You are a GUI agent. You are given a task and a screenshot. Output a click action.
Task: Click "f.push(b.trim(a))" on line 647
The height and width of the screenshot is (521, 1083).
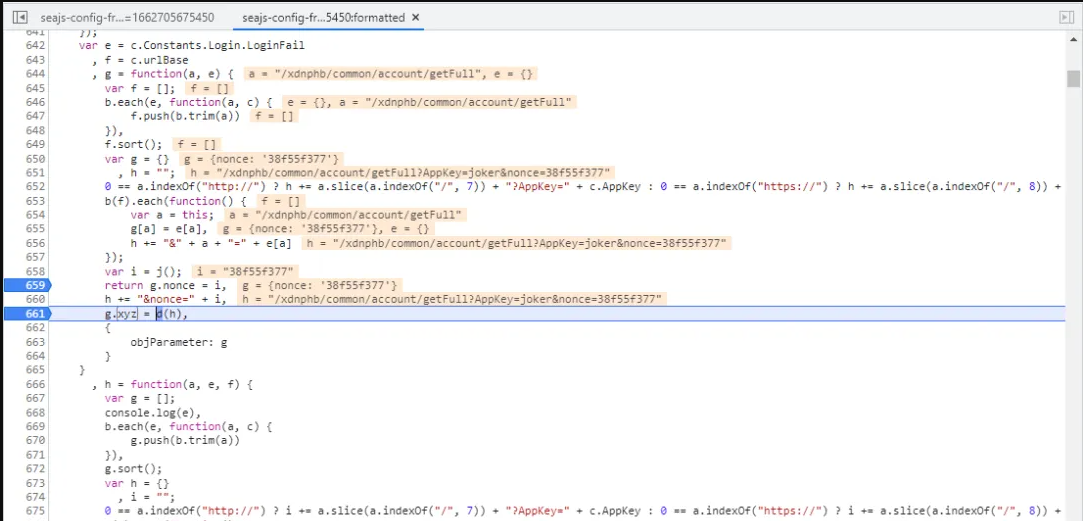185,116
